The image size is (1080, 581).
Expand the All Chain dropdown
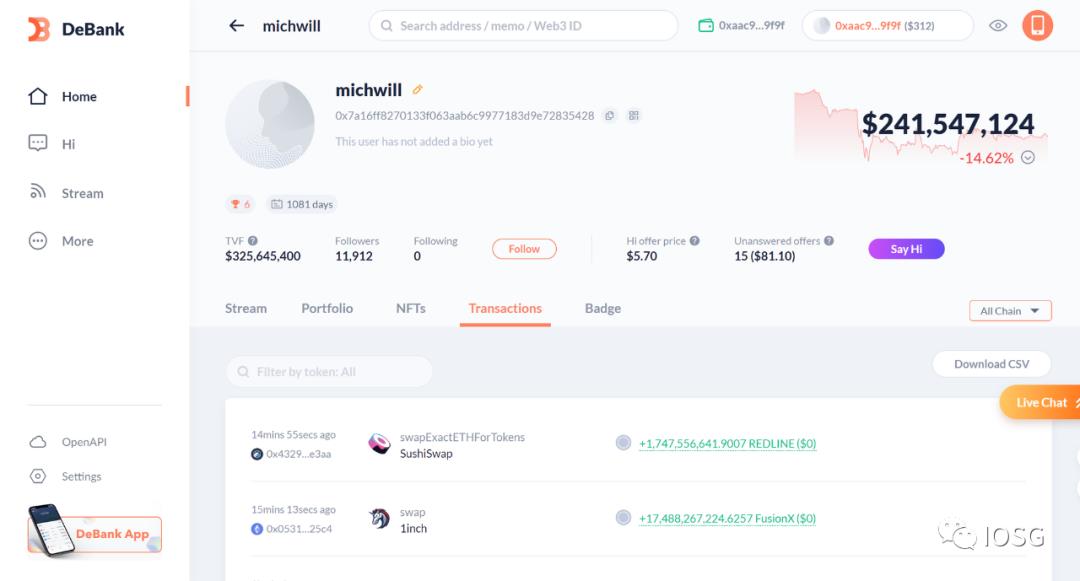click(1010, 311)
